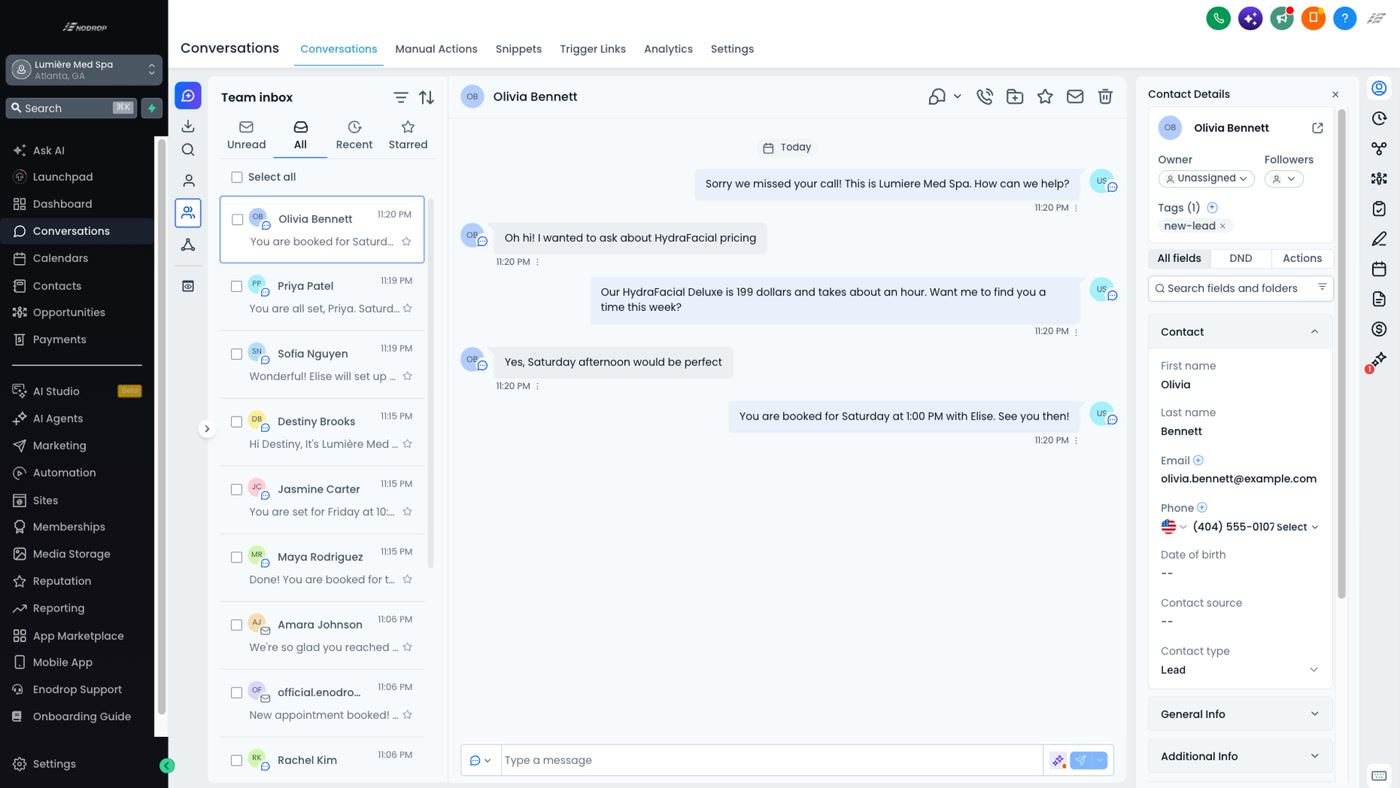Click the green megaphone announcements icon
The width and height of the screenshot is (1400, 788).
click(1282, 18)
